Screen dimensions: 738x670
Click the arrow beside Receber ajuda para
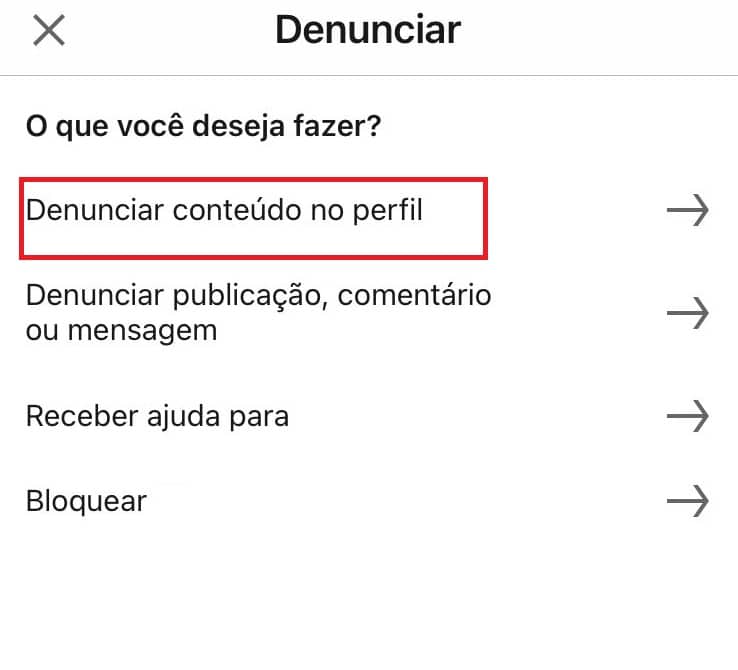pyautogui.click(x=688, y=416)
